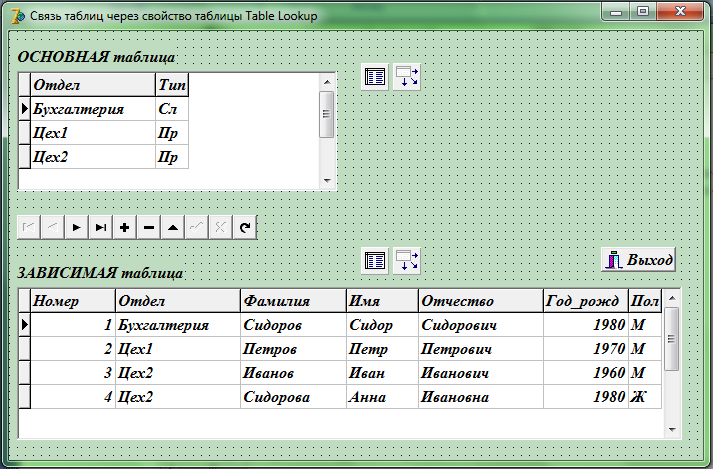Select the Иван name cell
The image size is (713, 469).
click(x=382, y=373)
